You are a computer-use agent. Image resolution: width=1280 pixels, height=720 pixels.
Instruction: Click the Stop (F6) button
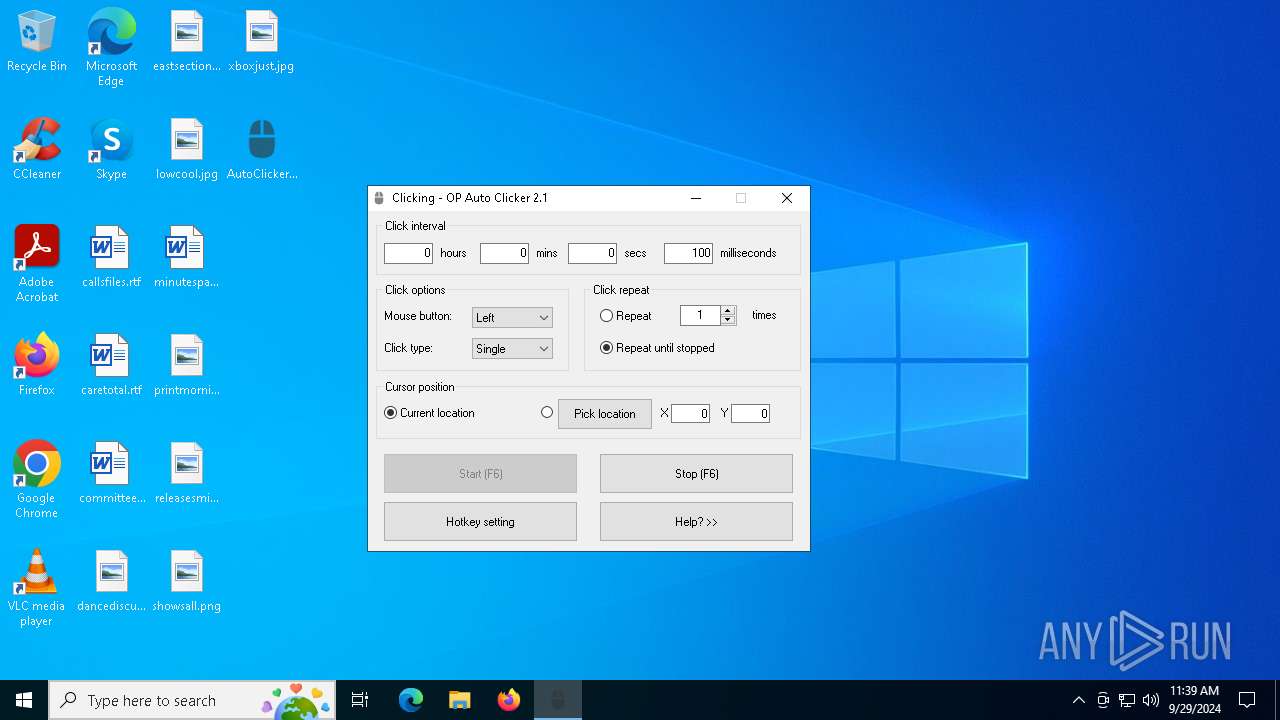pos(696,474)
